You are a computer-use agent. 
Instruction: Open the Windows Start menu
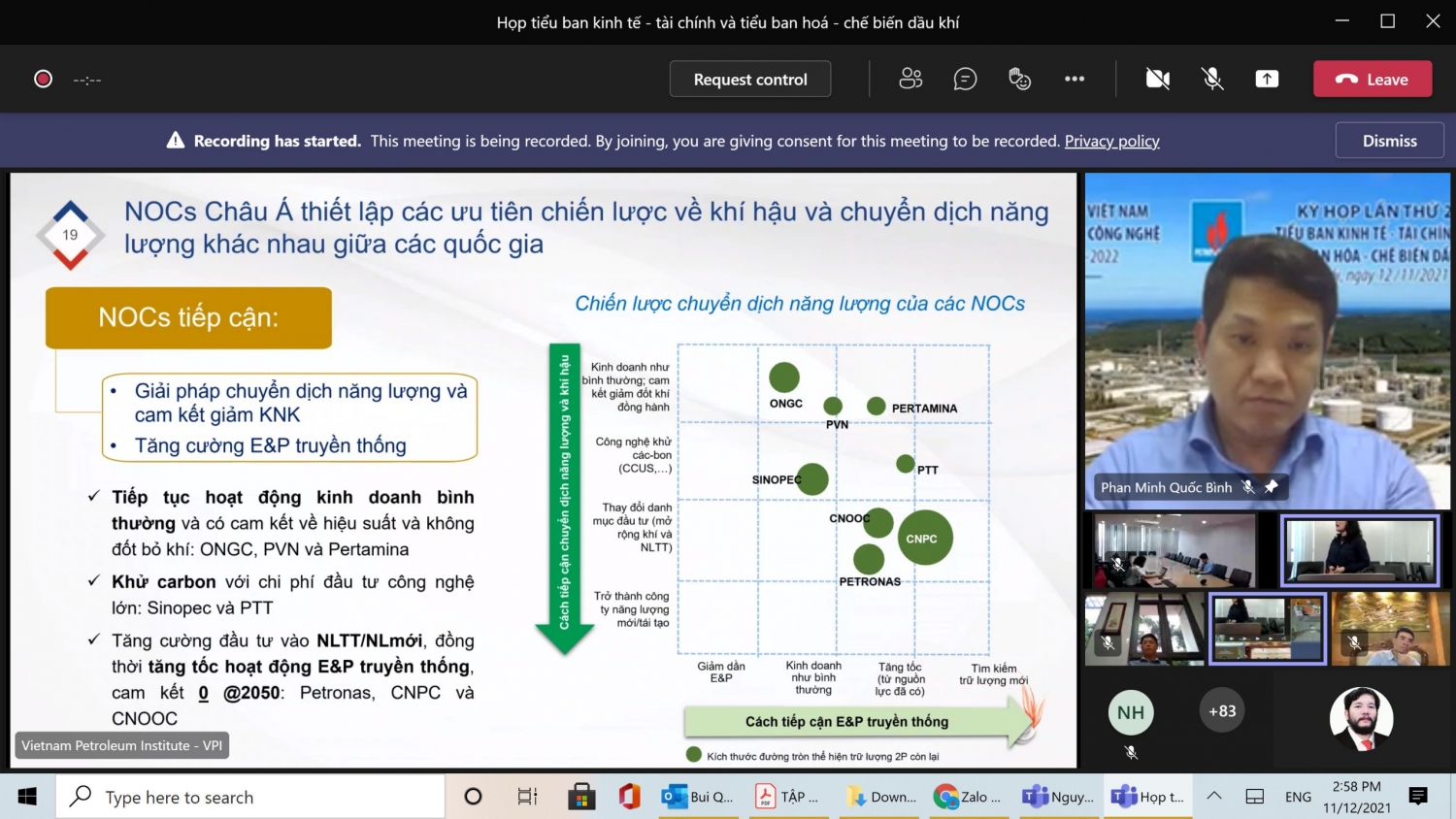27,797
